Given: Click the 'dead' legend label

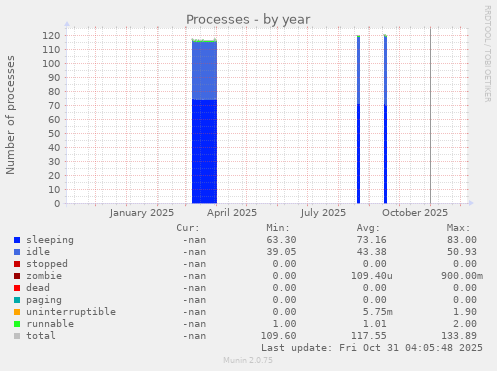Looking at the screenshot, I should coord(38,288).
